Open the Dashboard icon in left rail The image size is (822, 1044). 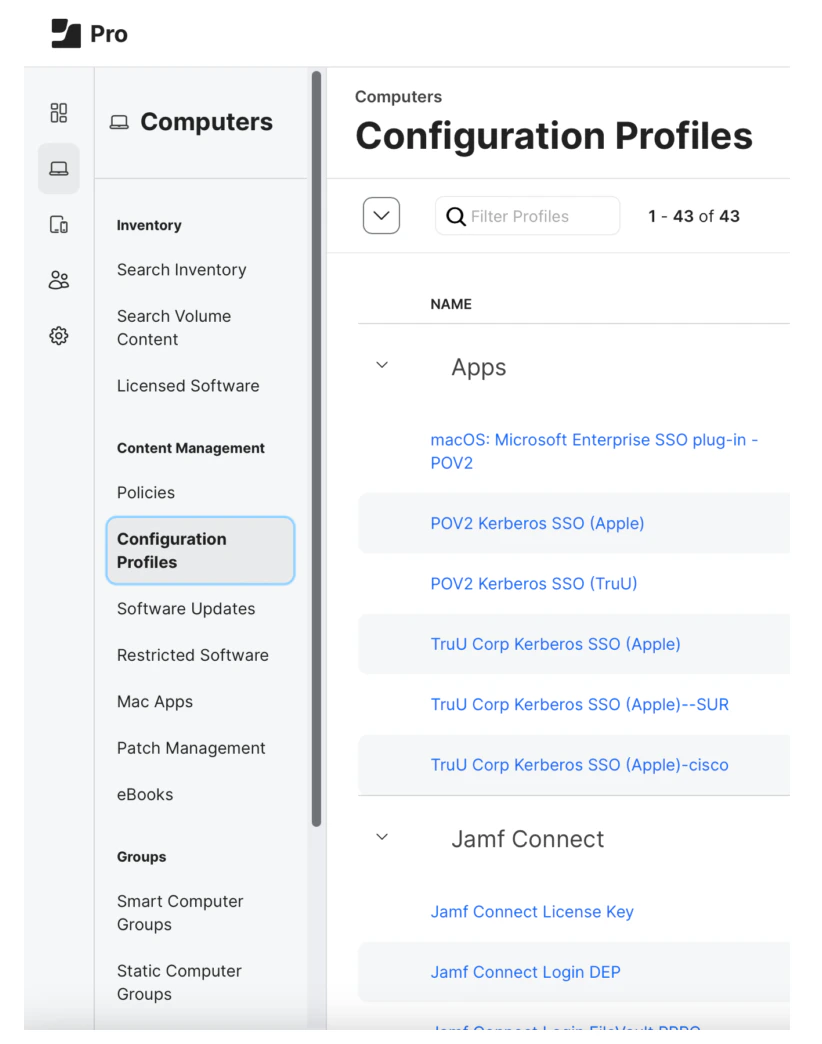pos(59,113)
